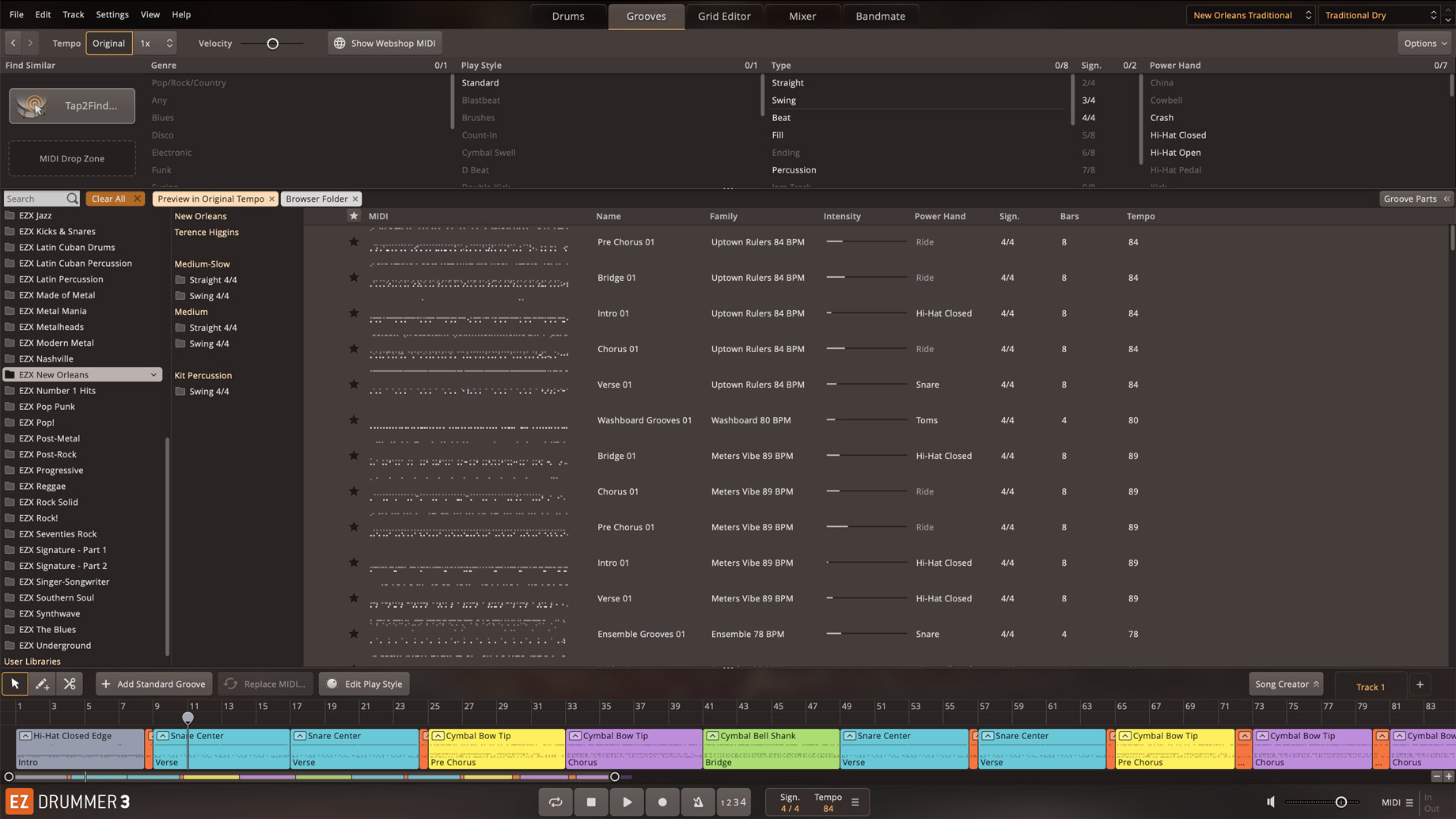Arm the record button
1456x819 pixels.
point(662,802)
